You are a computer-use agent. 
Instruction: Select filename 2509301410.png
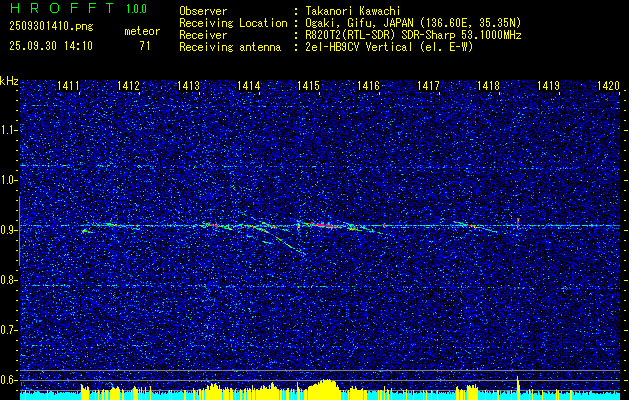pos(51,27)
